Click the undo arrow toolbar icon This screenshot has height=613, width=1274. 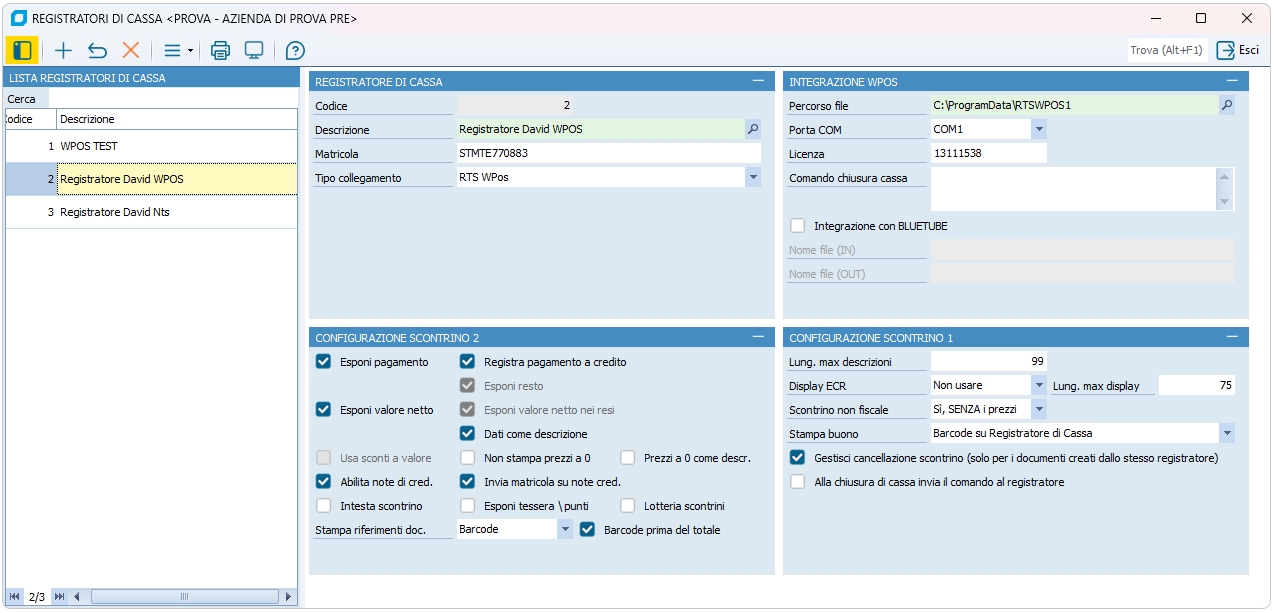coord(97,50)
